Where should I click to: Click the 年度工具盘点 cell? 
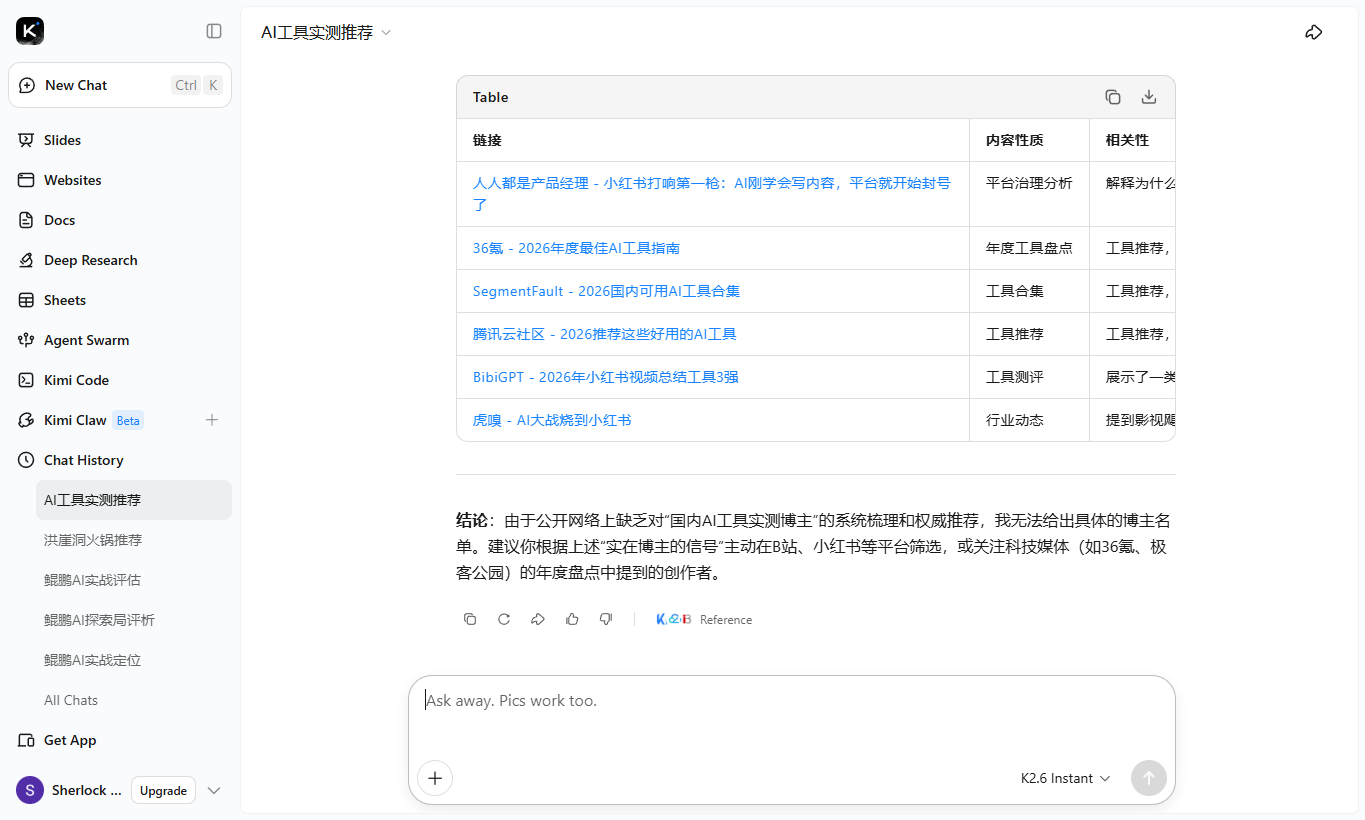coord(1029,248)
